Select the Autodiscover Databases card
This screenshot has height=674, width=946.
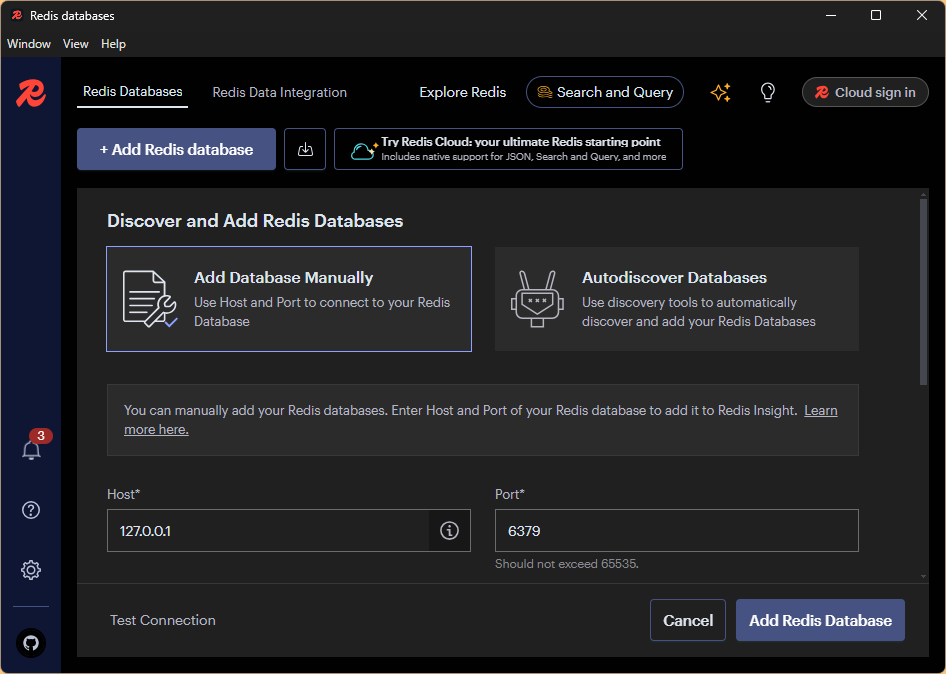click(677, 299)
